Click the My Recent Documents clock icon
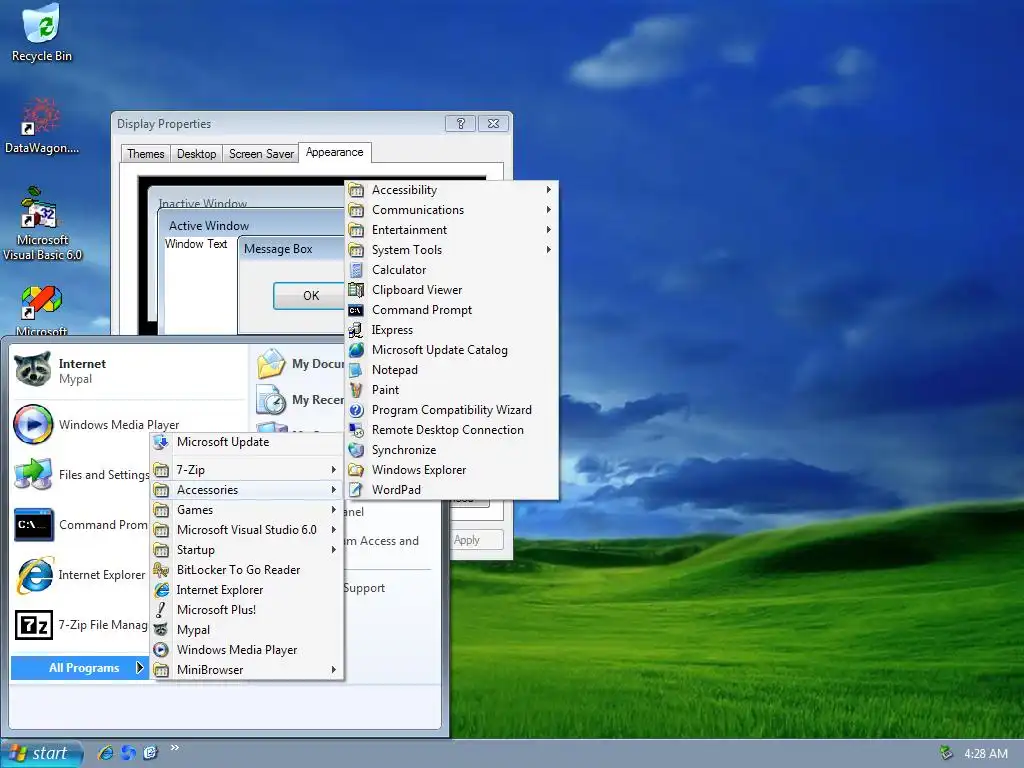Image resolution: width=1024 pixels, height=768 pixels. click(271, 400)
